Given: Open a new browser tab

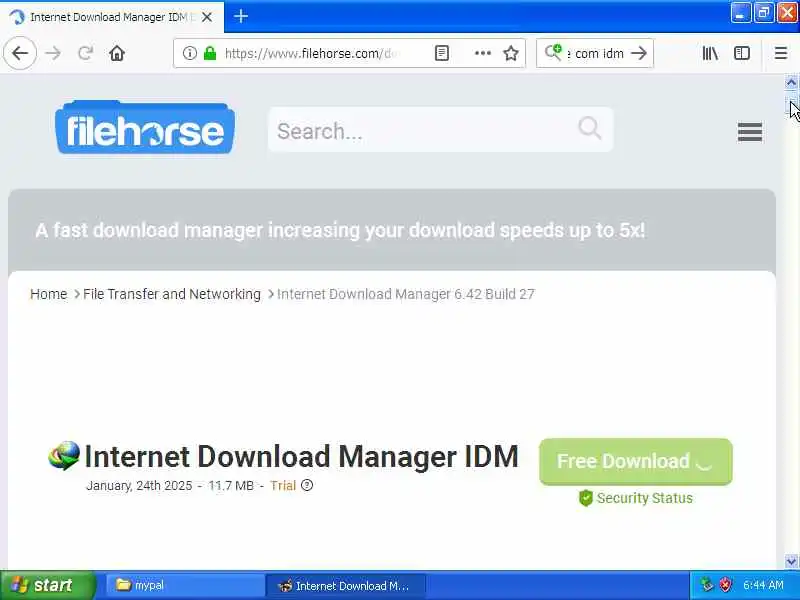Looking at the screenshot, I should click(x=241, y=16).
